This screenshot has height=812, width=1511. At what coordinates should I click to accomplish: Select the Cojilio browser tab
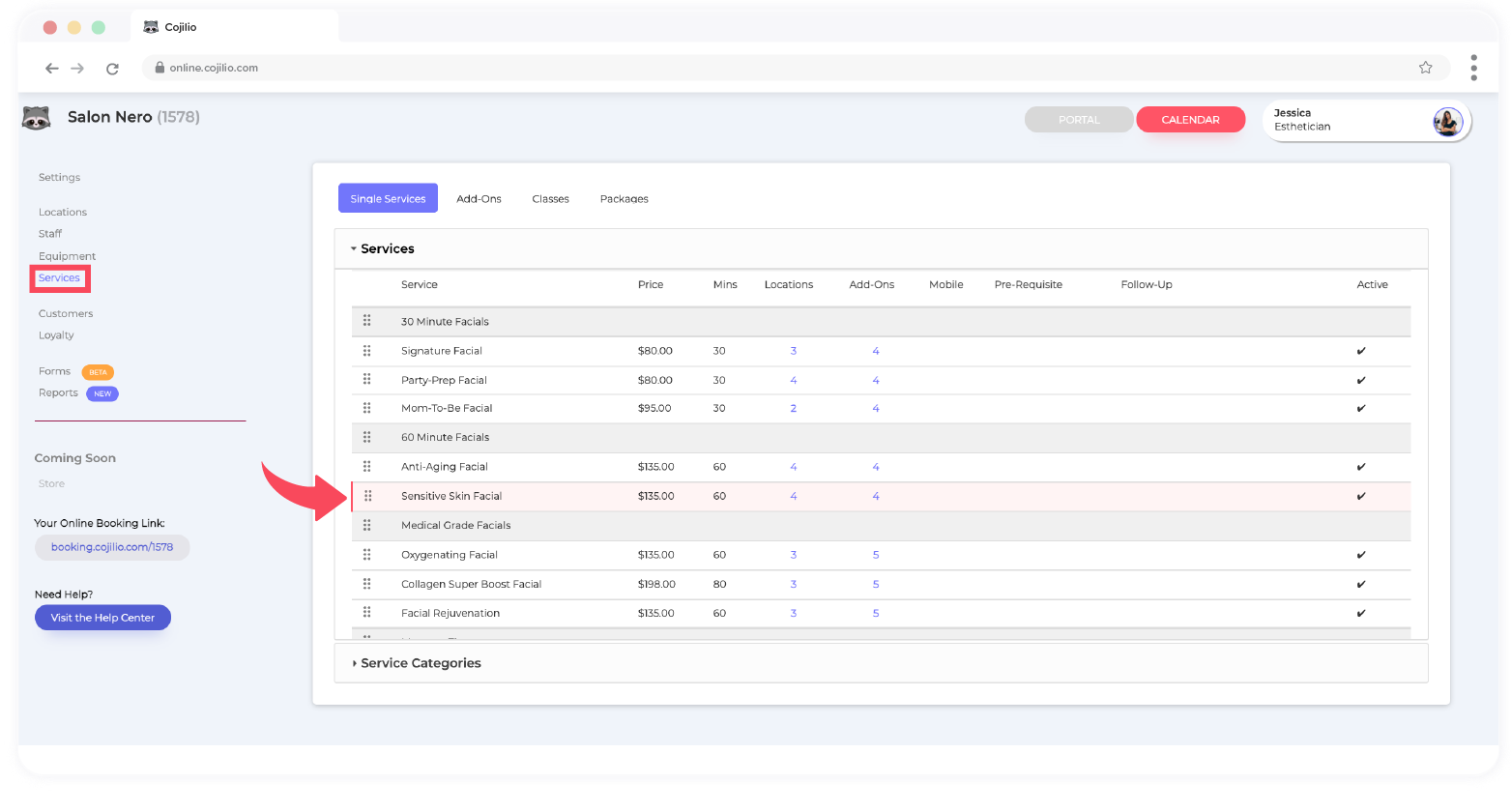tap(235, 27)
